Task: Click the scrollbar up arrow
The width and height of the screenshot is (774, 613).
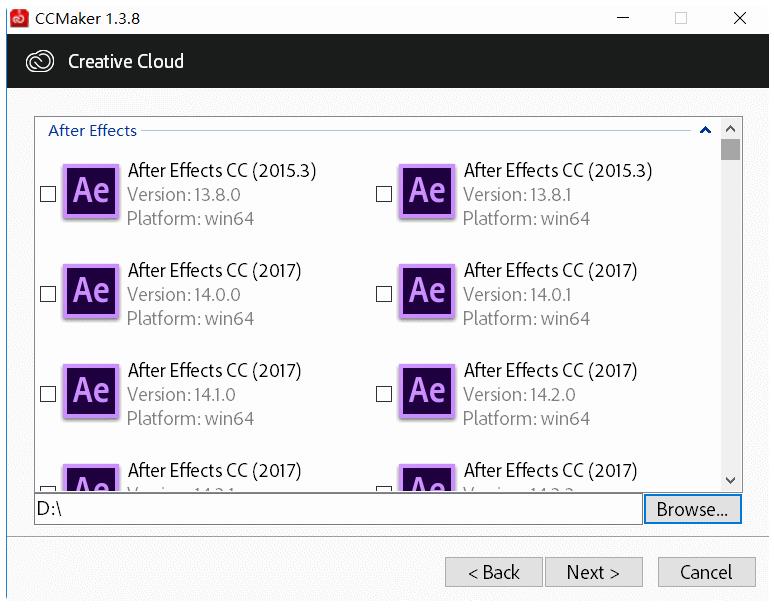Action: (731, 129)
